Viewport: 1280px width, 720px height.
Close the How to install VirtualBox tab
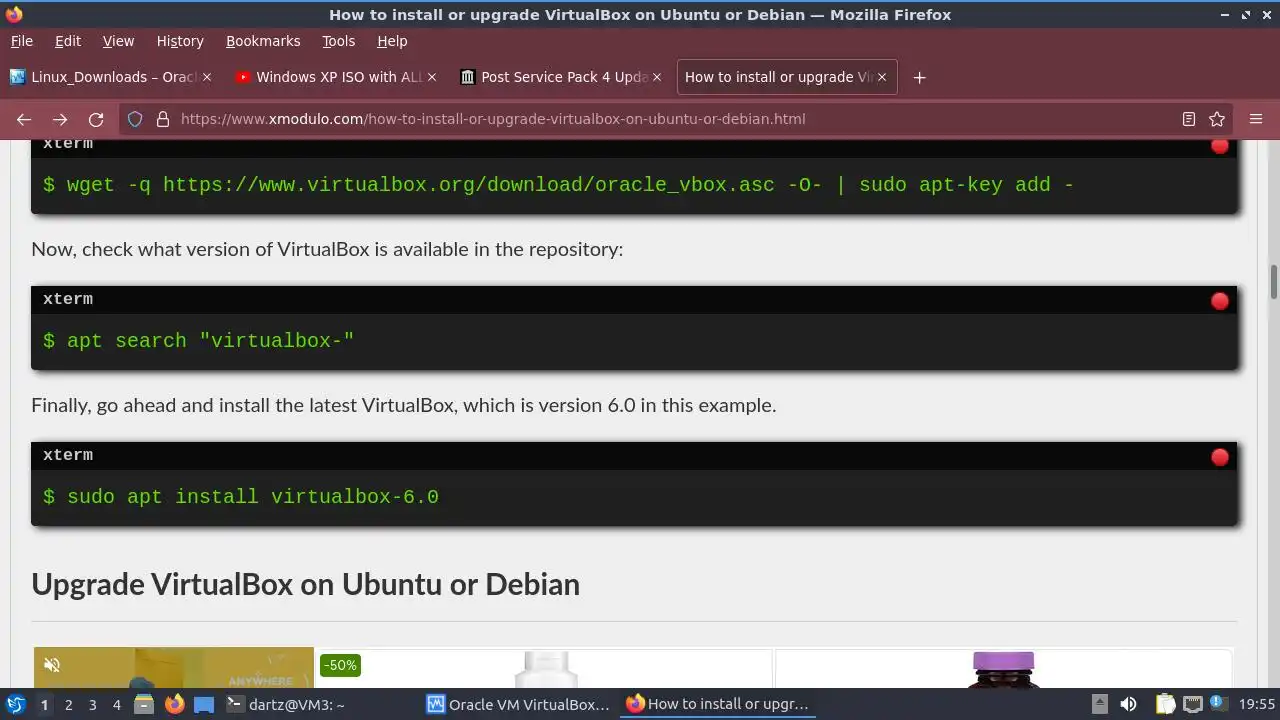click(x=882, y=77)
